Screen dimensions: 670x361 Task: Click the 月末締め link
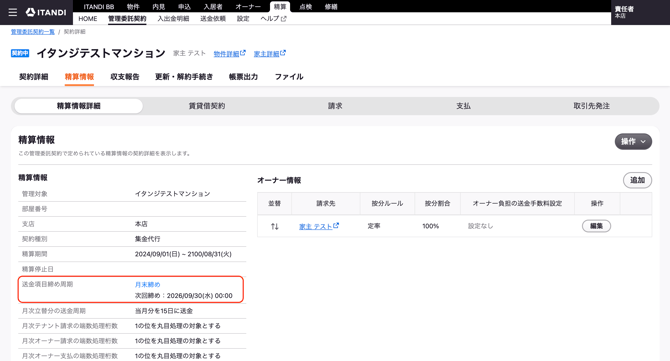click(x=147, y=285)
